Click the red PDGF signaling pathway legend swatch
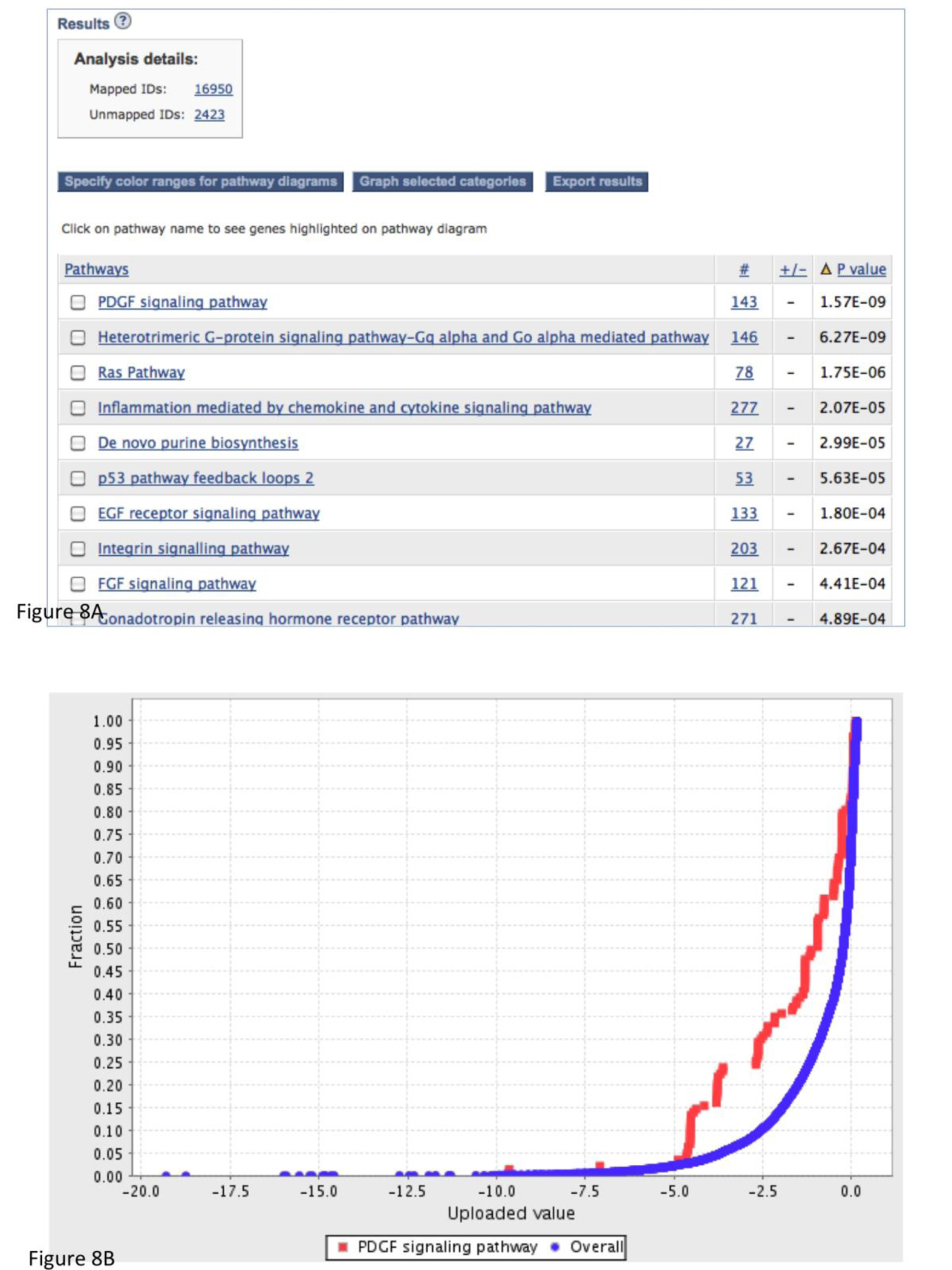This screenshot has height=1270, width=952. click(343, 1246)
